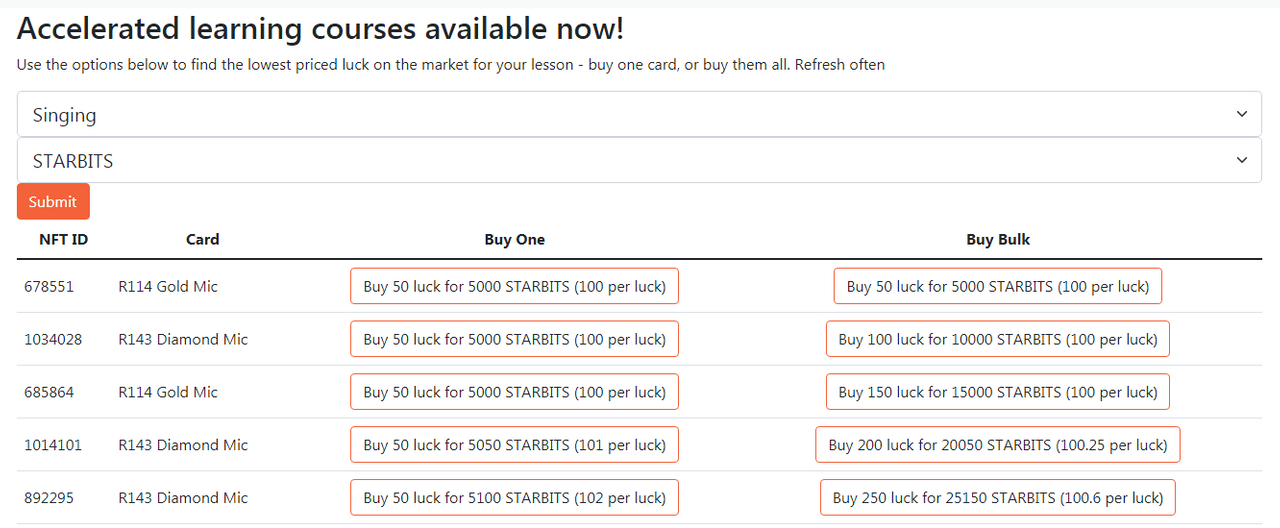Click the orange Submit button
The height and width of the screenshot is (528, 1280).
[53, 201]
